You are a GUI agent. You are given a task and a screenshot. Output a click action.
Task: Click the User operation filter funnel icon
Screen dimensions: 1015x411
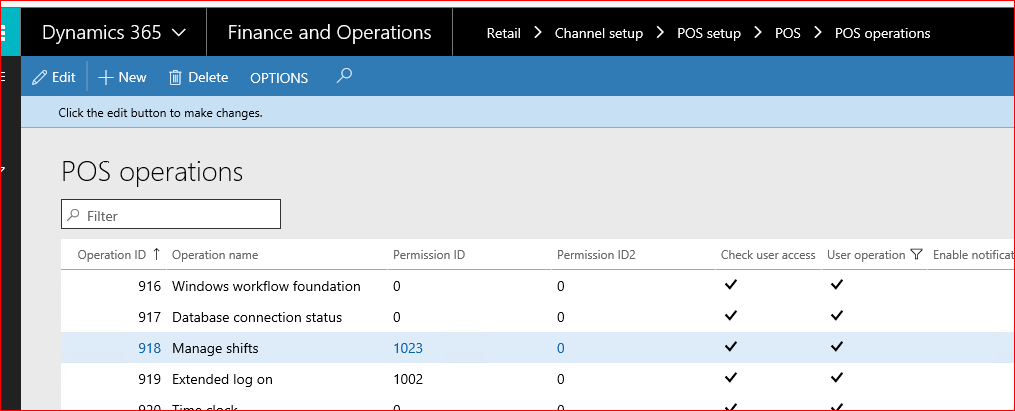click(916, 255)
